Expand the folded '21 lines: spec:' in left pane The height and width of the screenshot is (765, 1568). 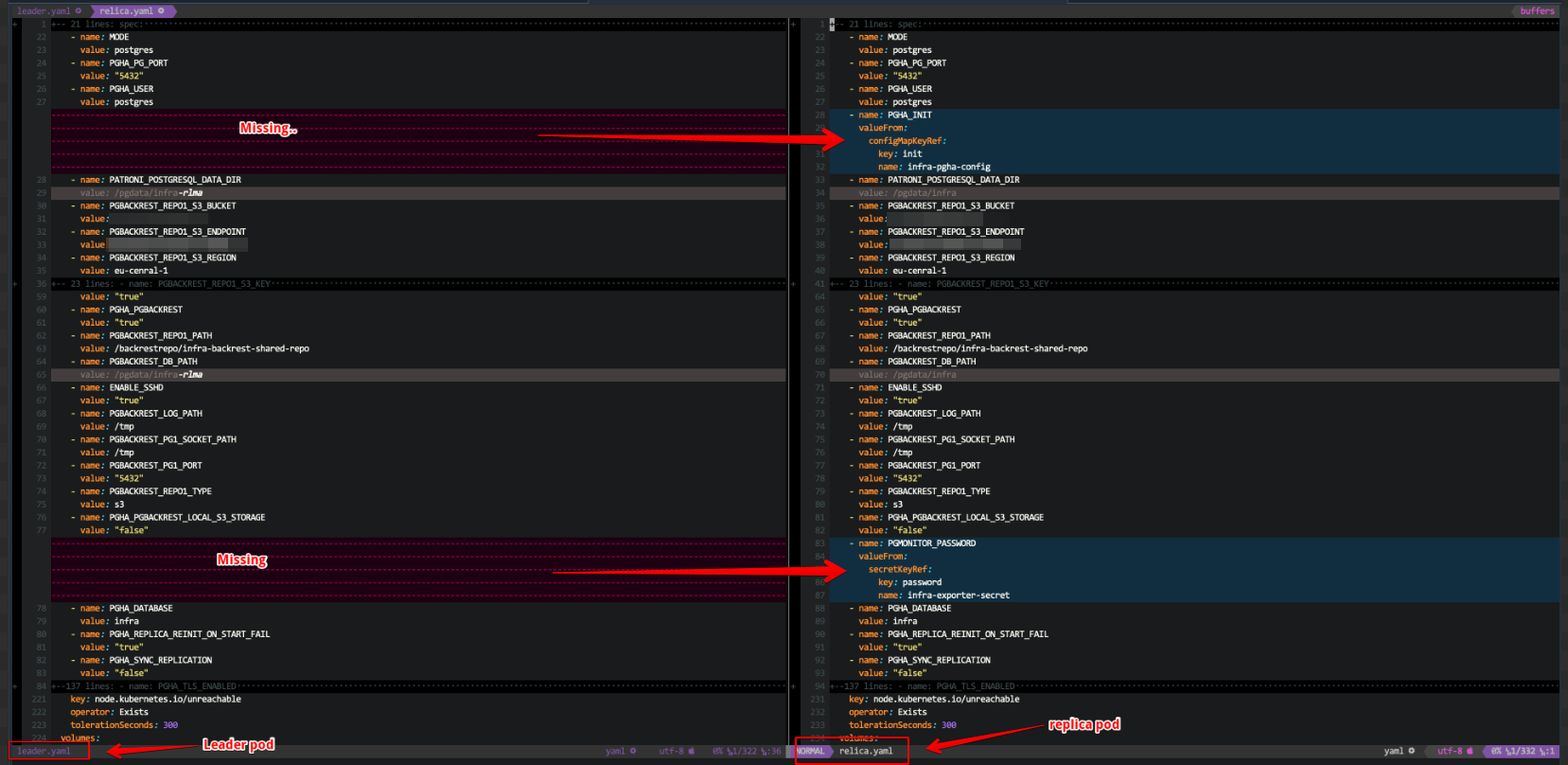coord(417,25)
